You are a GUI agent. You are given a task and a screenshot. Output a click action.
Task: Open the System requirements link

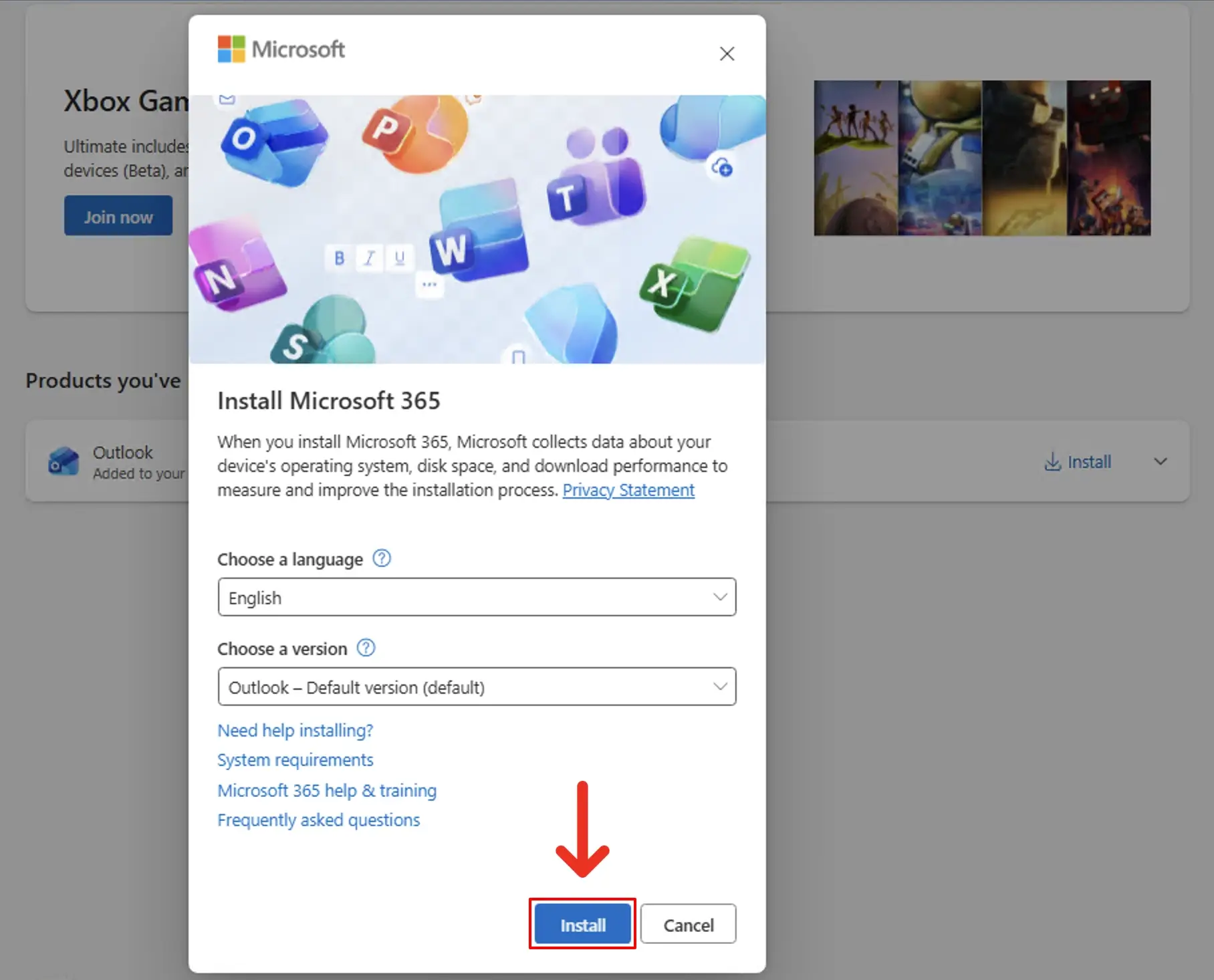pos(295,760)
